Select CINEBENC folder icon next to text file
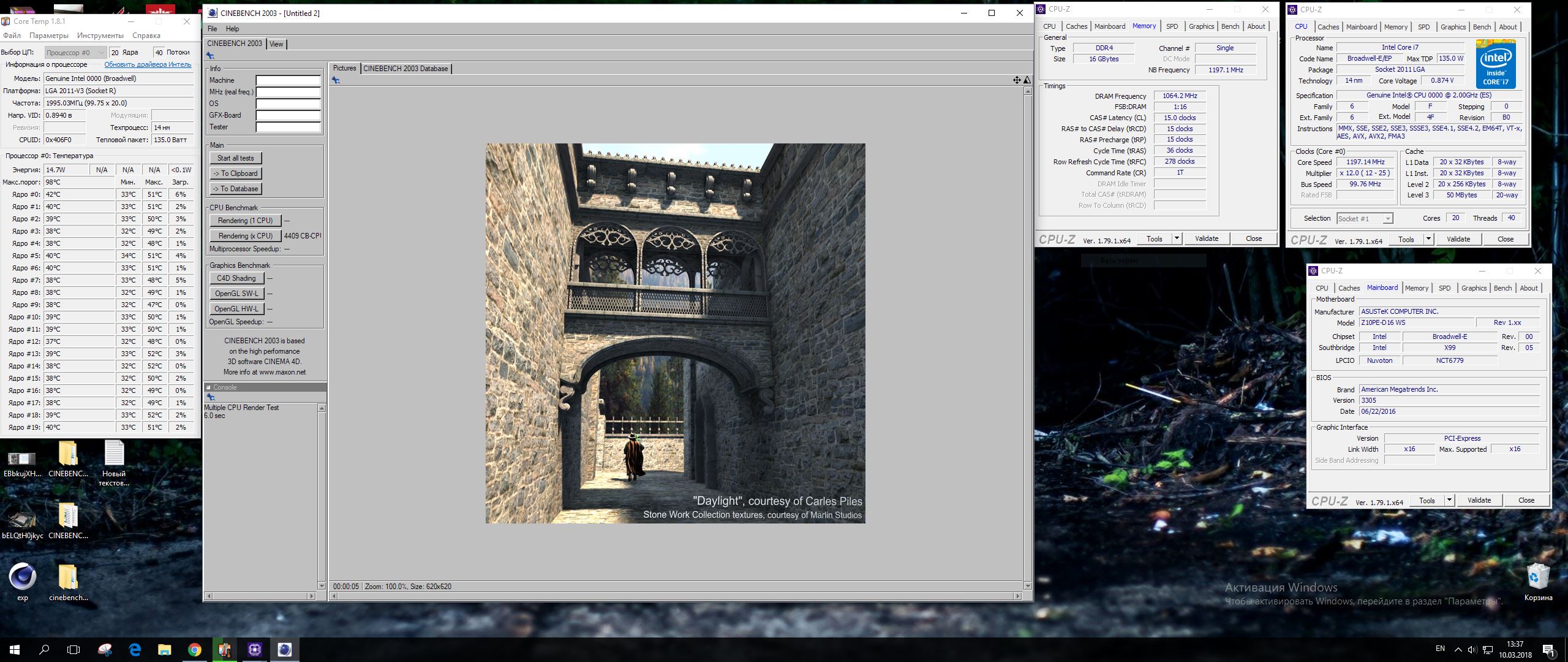1568x662 pixels. [68, 459]
